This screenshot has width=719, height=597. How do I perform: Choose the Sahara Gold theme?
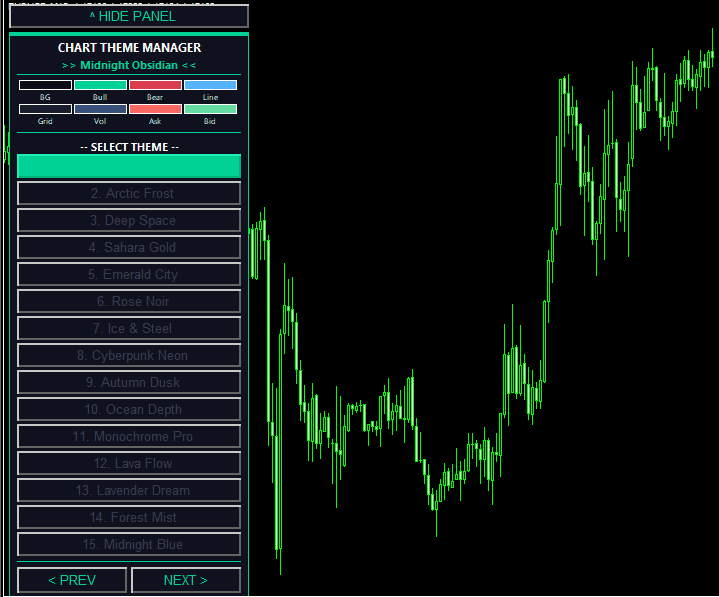click(129, 247)
